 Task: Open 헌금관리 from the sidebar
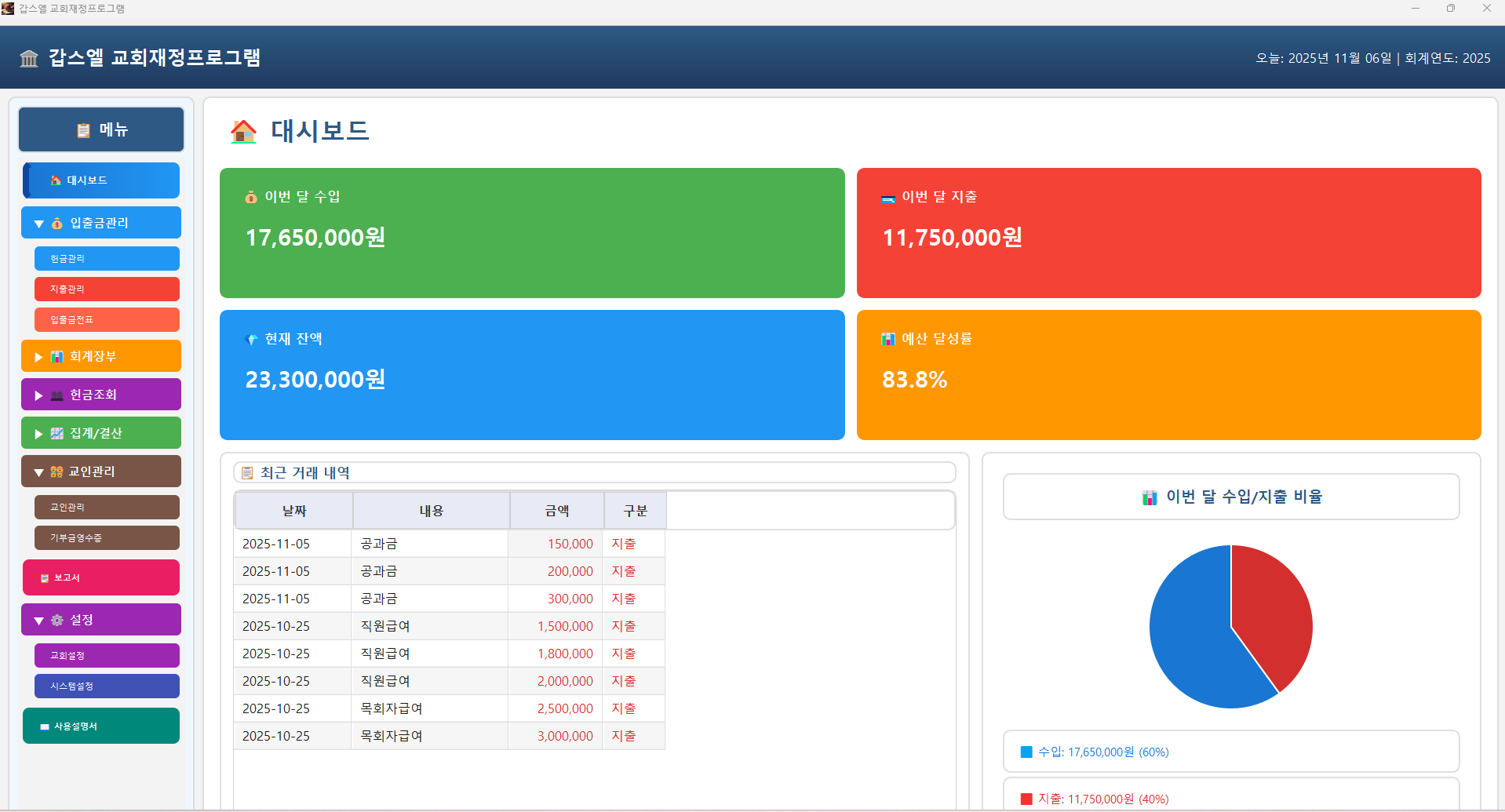(107, 258)
